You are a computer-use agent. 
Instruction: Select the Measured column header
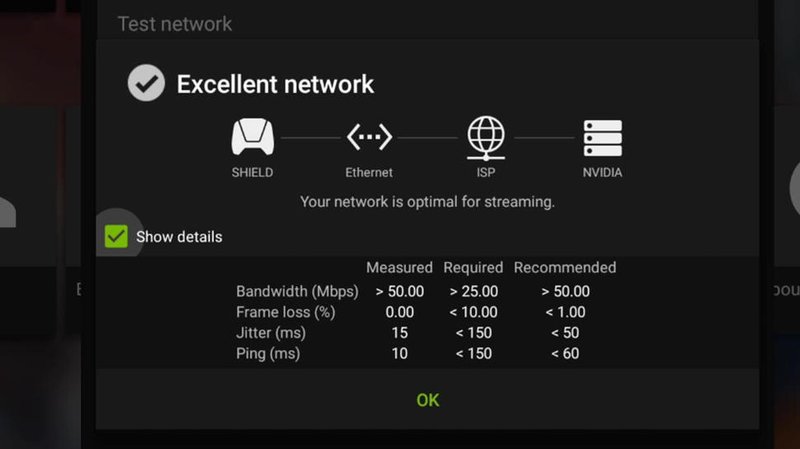[x=399, y=267]
